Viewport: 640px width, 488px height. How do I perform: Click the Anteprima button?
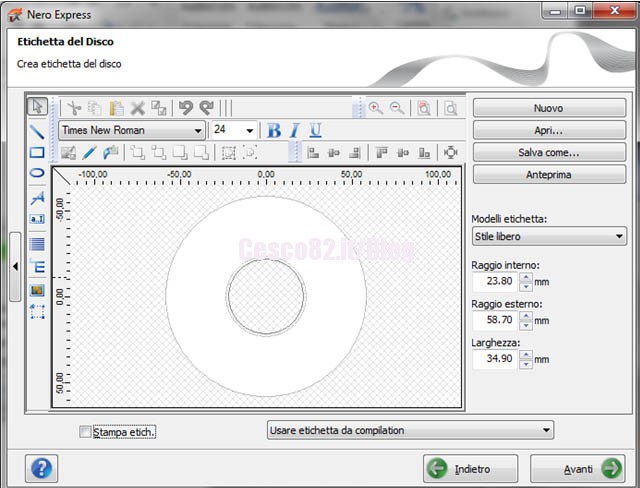[549, 175]
